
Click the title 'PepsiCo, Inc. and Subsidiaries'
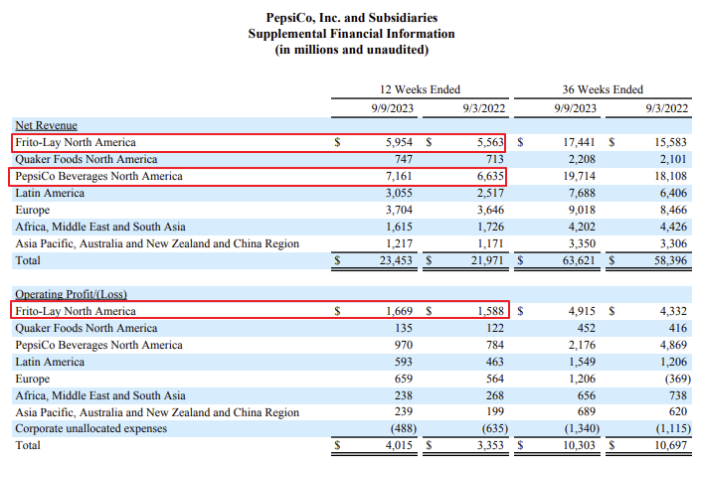coord(351,18)
